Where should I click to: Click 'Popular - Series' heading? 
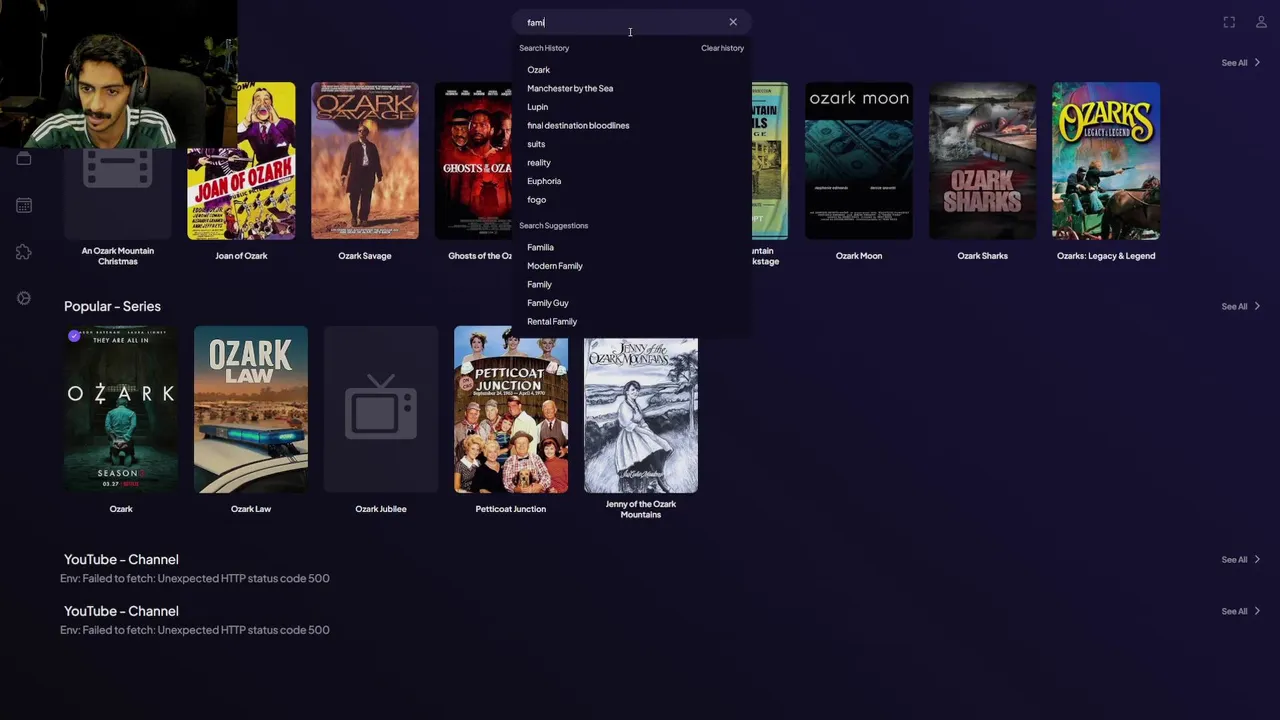[x=112, y=306]
